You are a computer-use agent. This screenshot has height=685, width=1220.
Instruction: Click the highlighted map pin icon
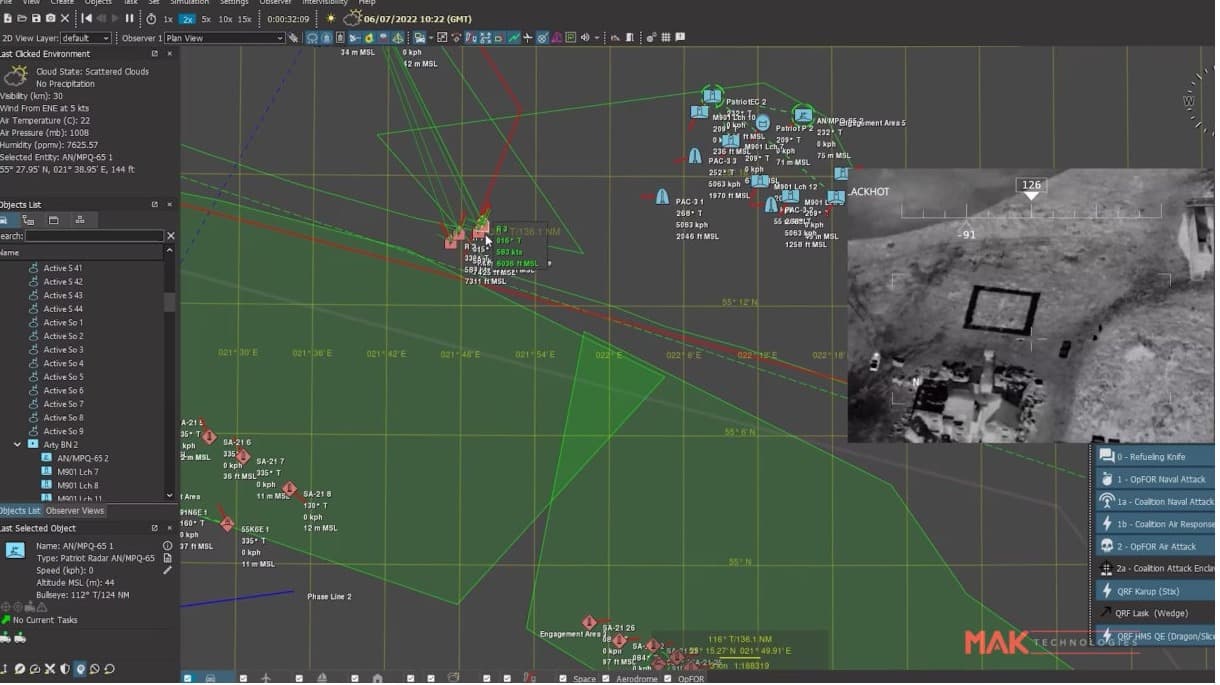point(81,669)
